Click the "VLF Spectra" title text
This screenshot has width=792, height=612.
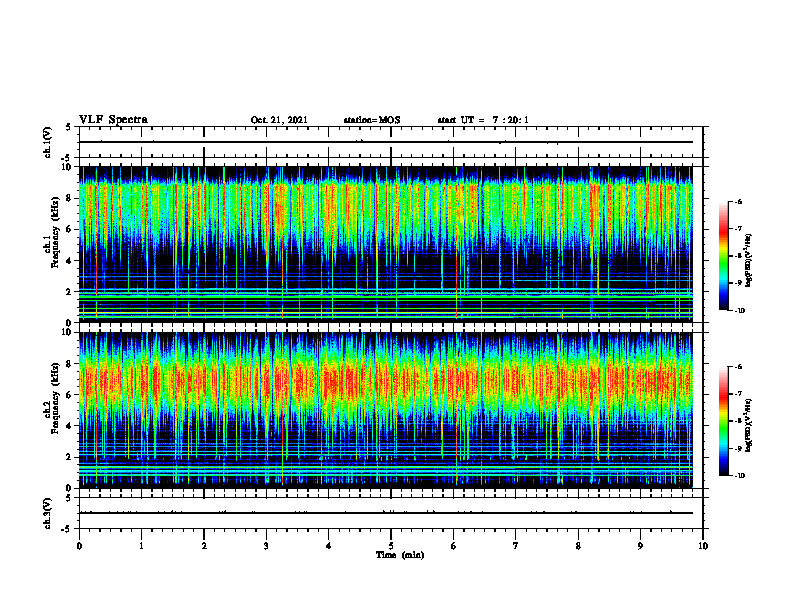coord(113,120)
